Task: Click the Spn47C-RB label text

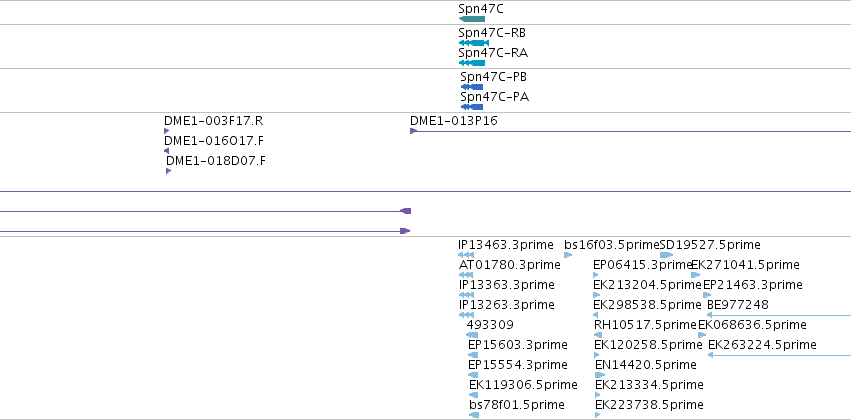Action: pyautogui.click(x=492, y=33)
